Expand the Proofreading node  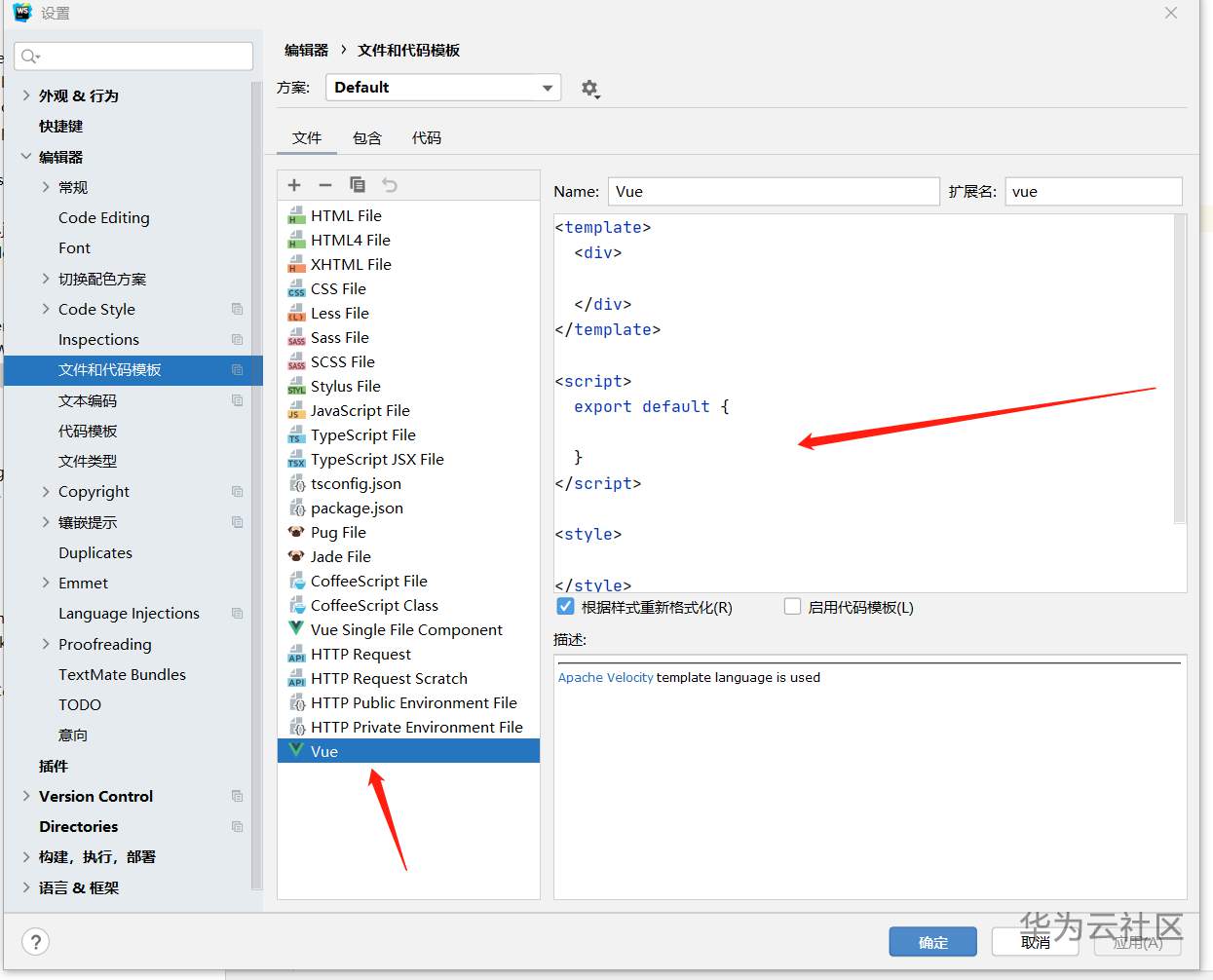46,644
